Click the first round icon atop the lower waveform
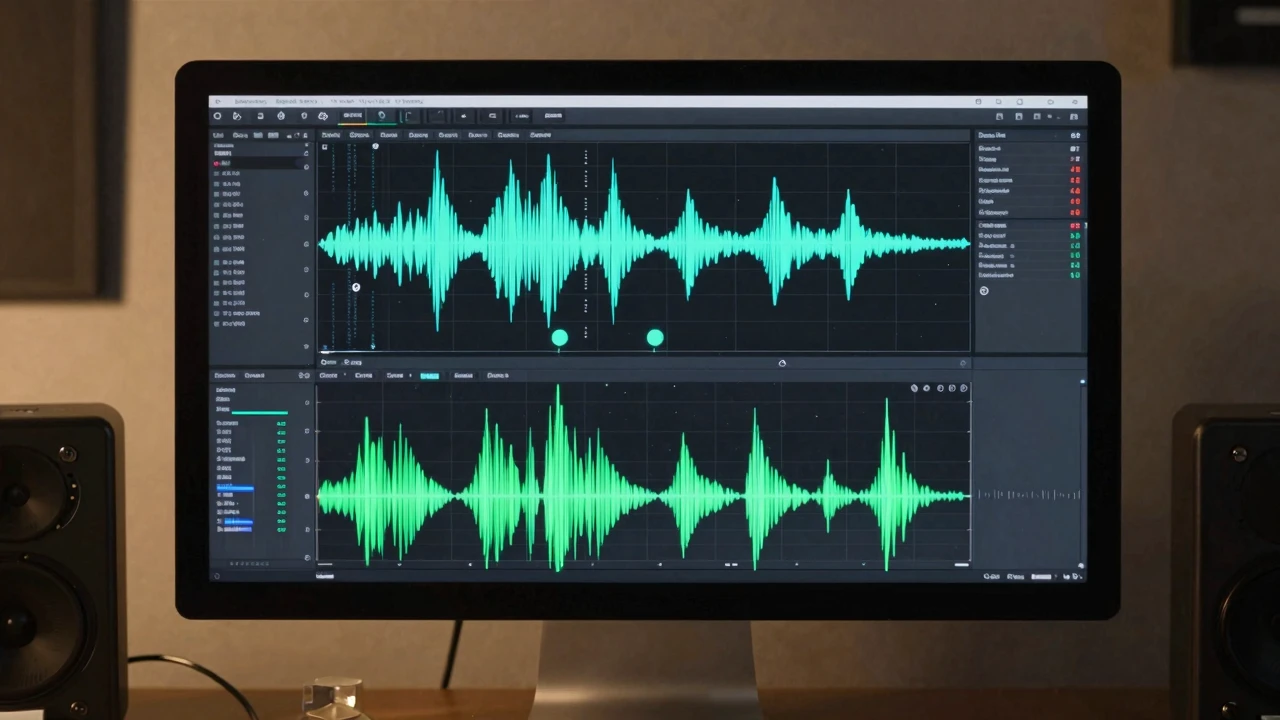 click(914, 388)
